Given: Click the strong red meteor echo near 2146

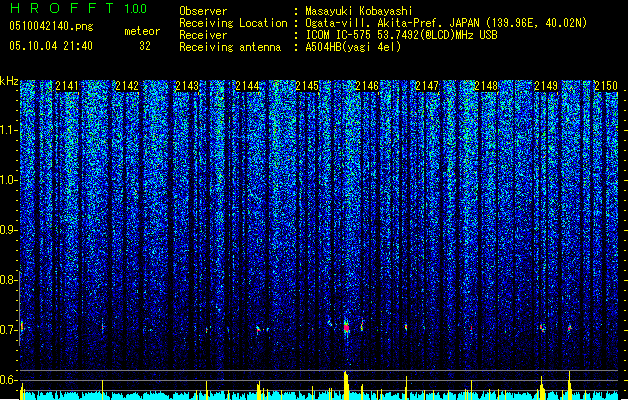Looking at the screenshot, I should pyautogui.click(x=347, y=327).
